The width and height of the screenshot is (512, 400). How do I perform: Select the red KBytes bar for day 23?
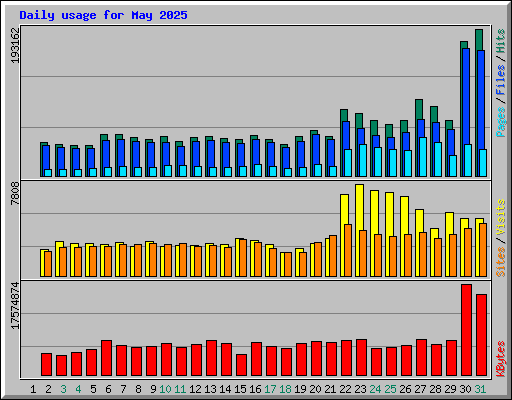pyautogui.click(x=361, y=358)
